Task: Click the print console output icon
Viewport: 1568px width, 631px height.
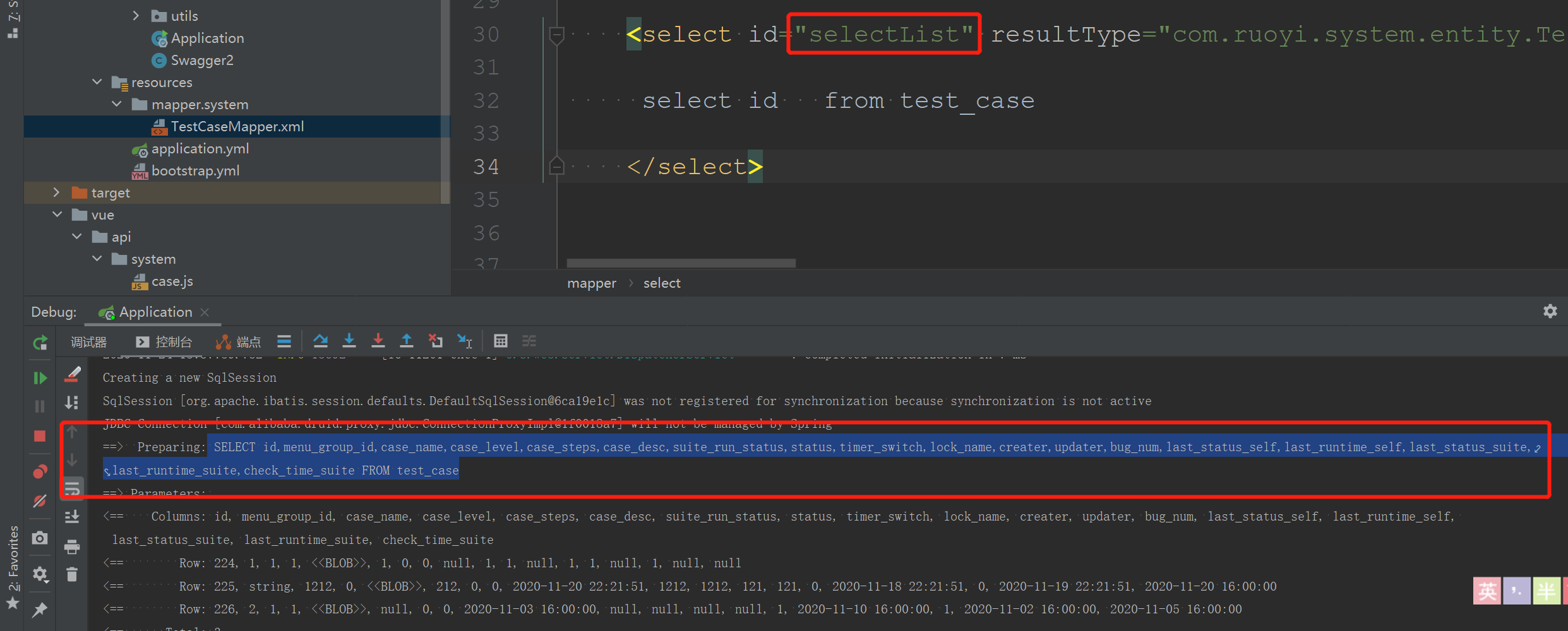Action: point(72,546)
